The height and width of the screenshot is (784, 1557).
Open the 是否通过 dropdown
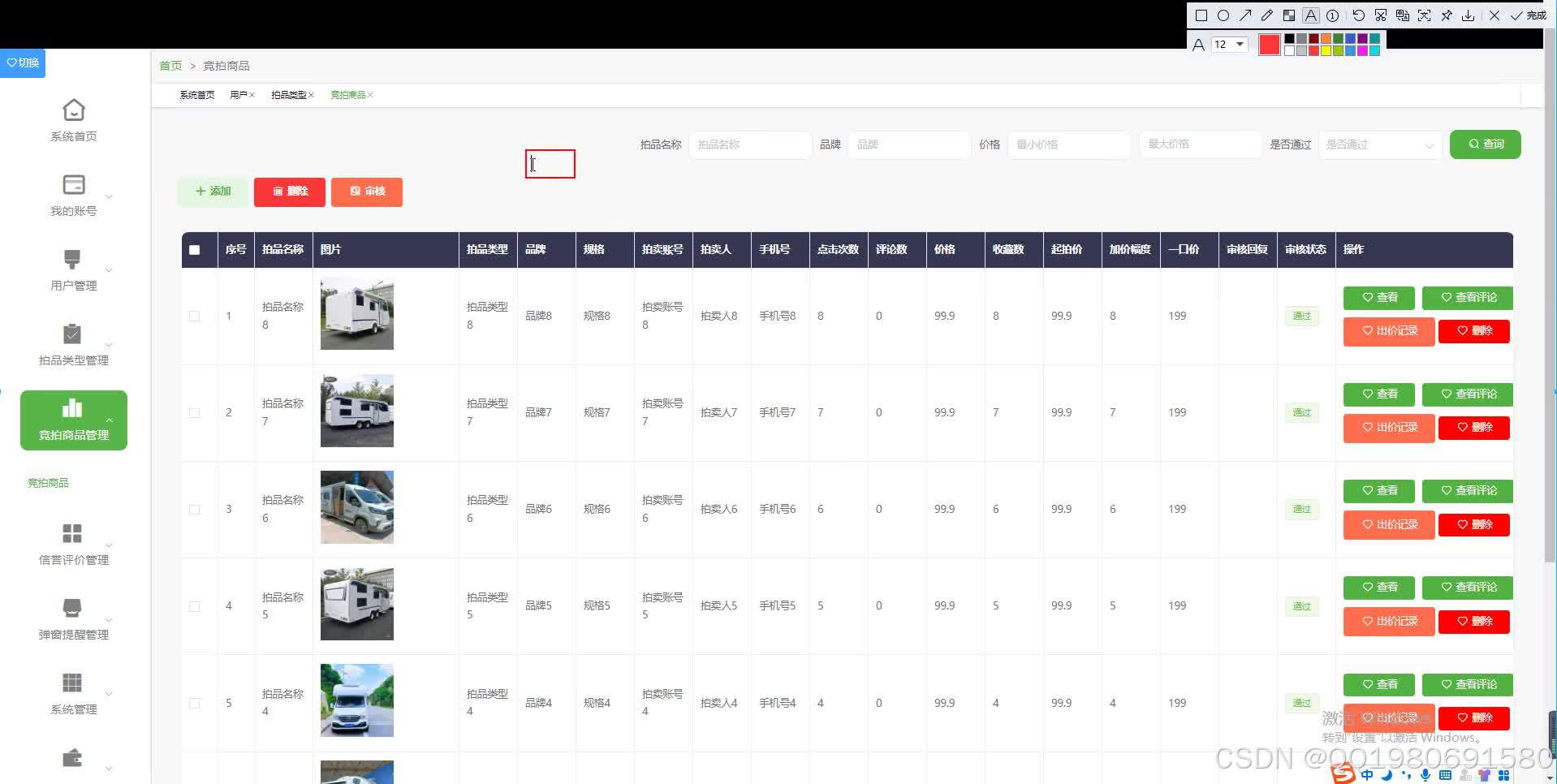[x=1380, y=144]
